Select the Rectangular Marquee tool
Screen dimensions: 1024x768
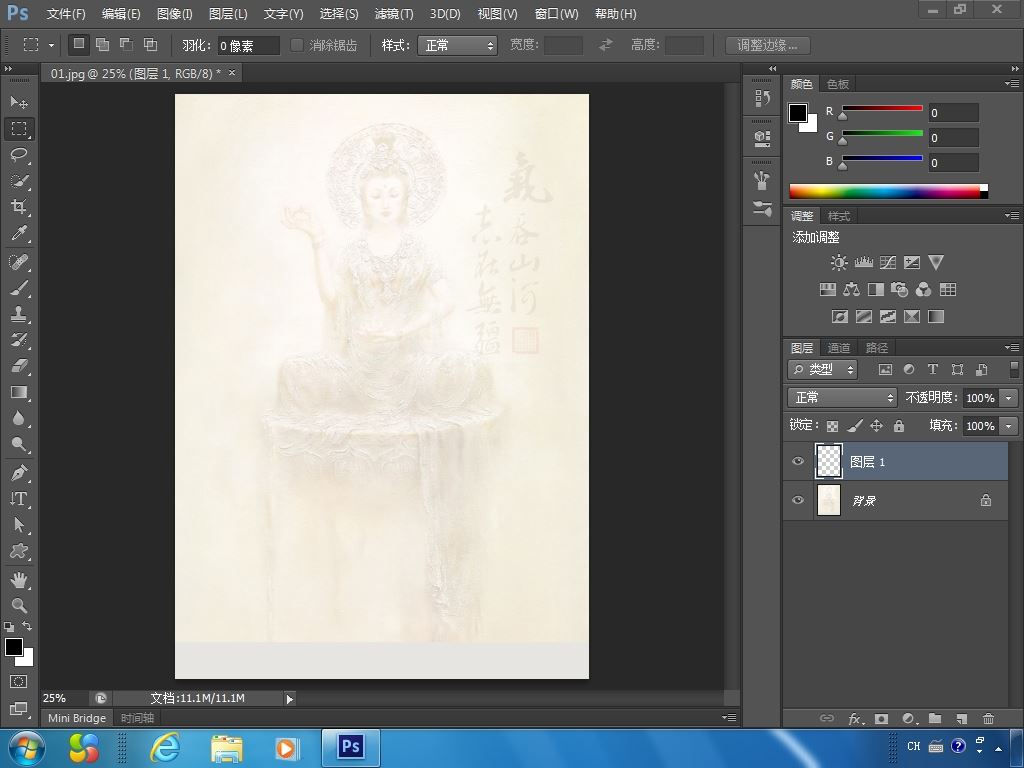pyautogui.click(x=19, y=129)
